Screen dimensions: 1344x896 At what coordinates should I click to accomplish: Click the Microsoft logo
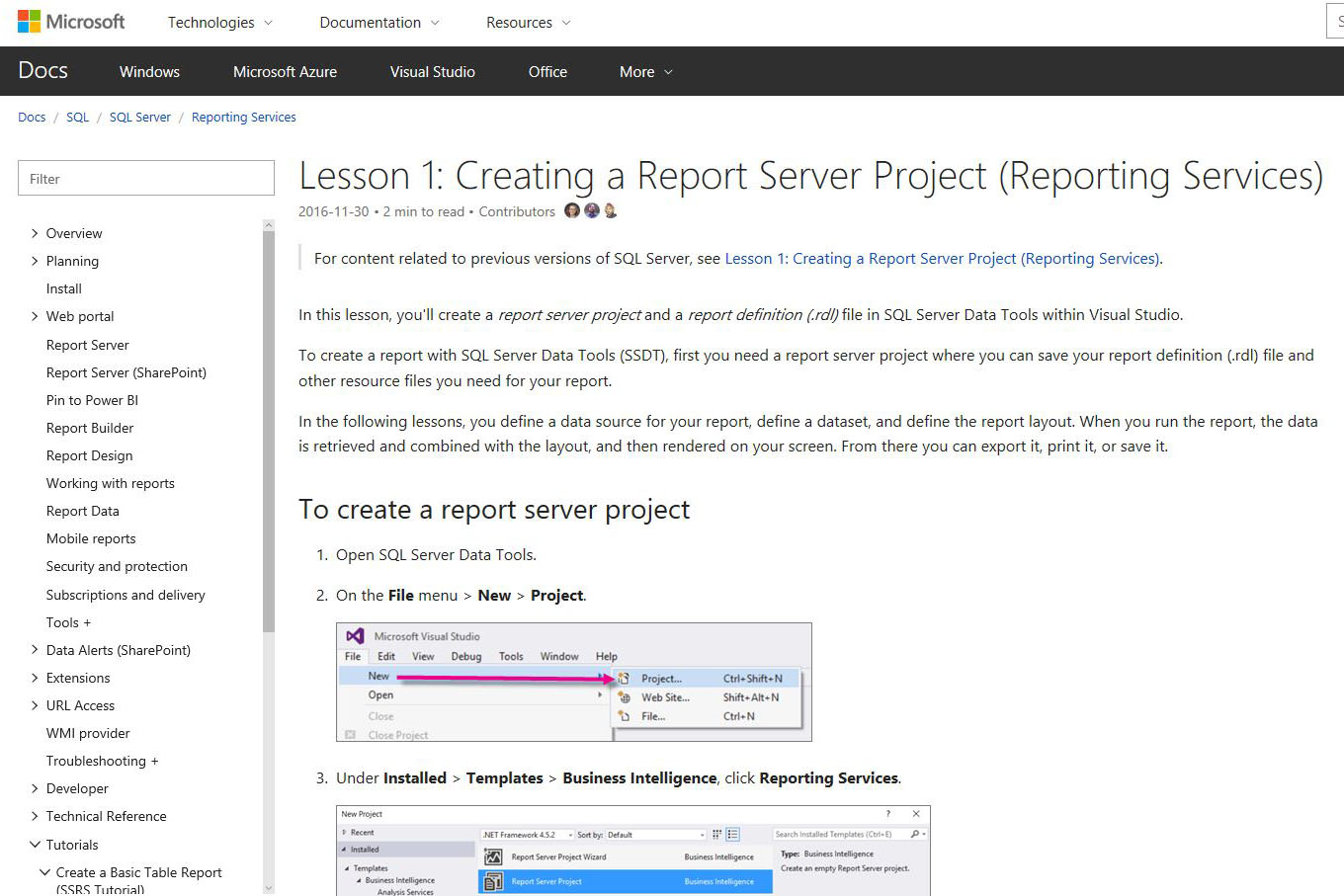71,22
